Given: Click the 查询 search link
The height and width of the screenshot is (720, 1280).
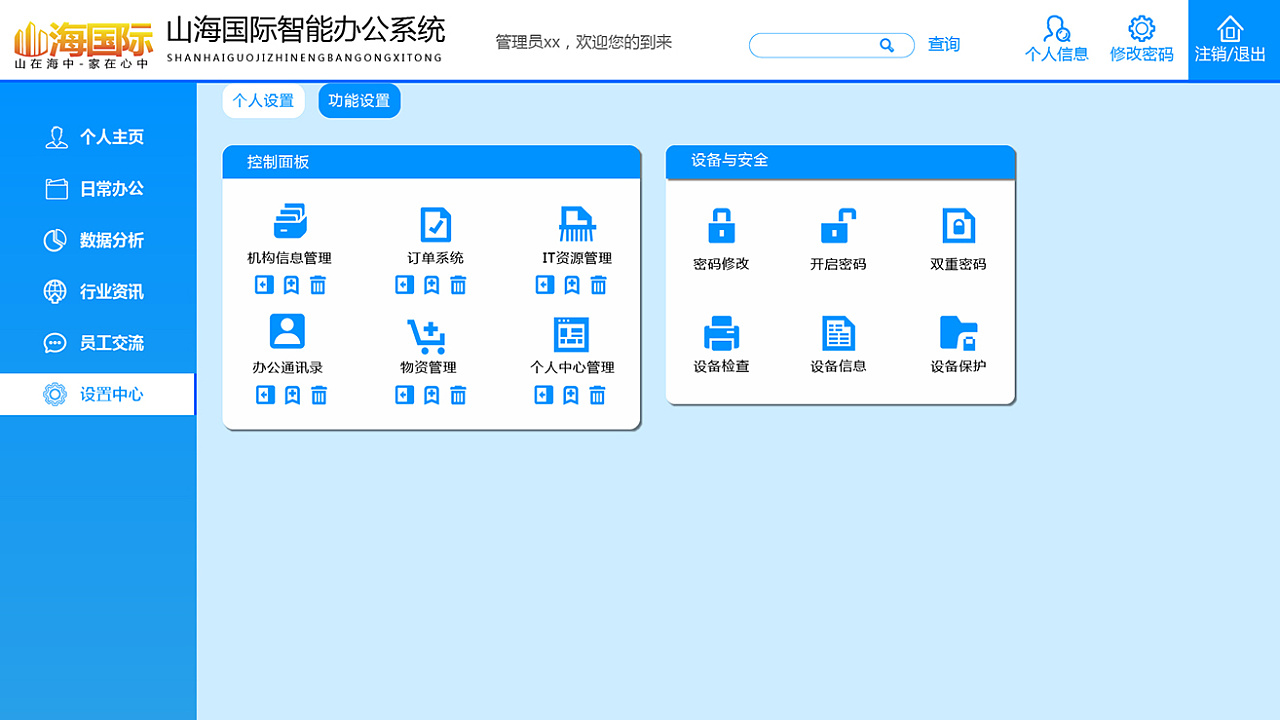Looking at the screenshot, I should 943,45.
